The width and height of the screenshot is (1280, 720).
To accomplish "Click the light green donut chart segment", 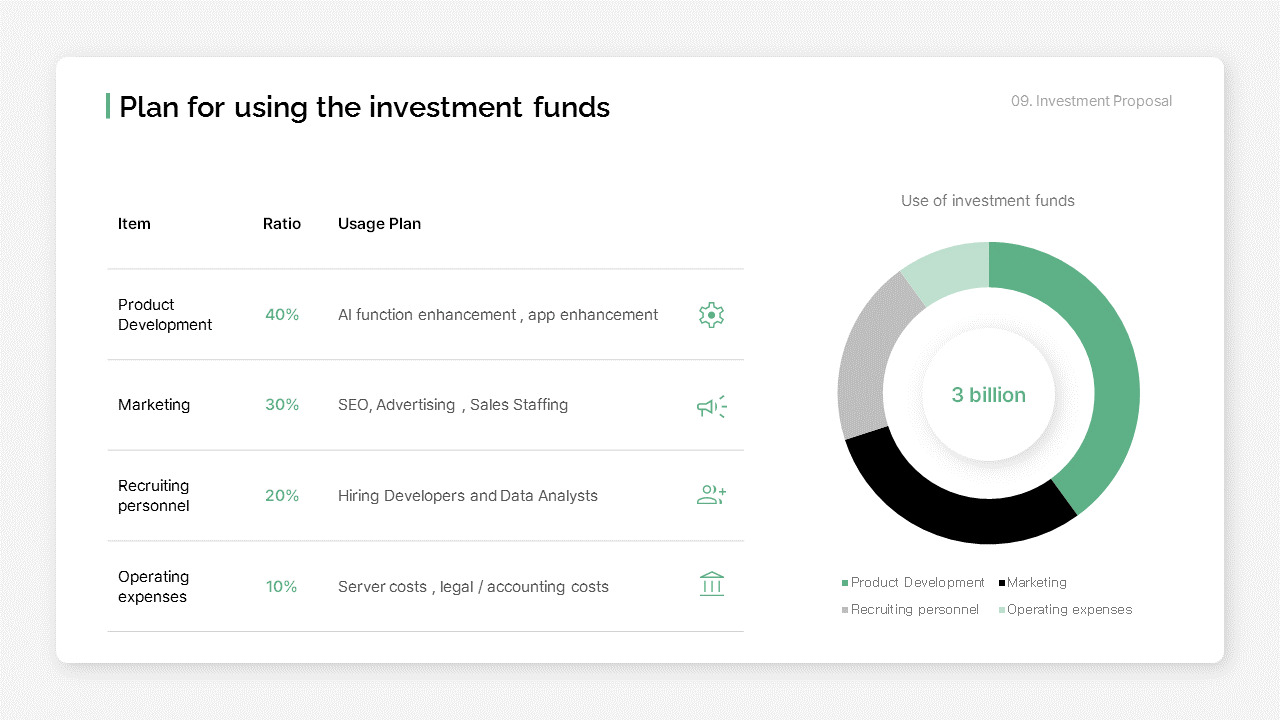I will (x=950, y=273).
